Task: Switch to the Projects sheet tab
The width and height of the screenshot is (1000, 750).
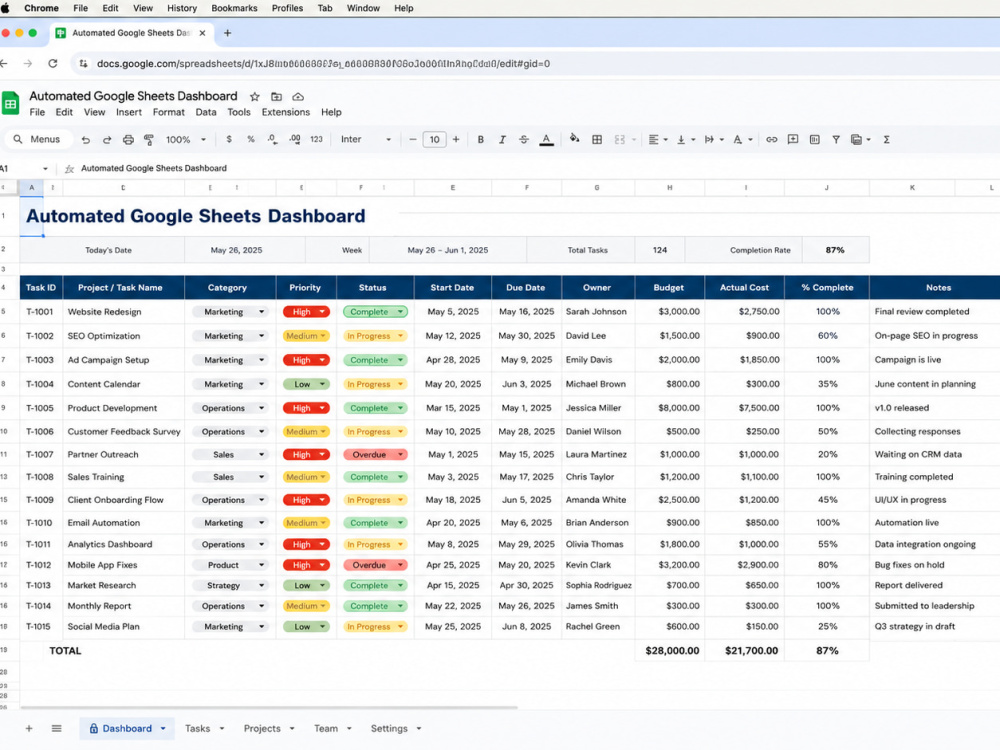Action: [x=262, y=728]
